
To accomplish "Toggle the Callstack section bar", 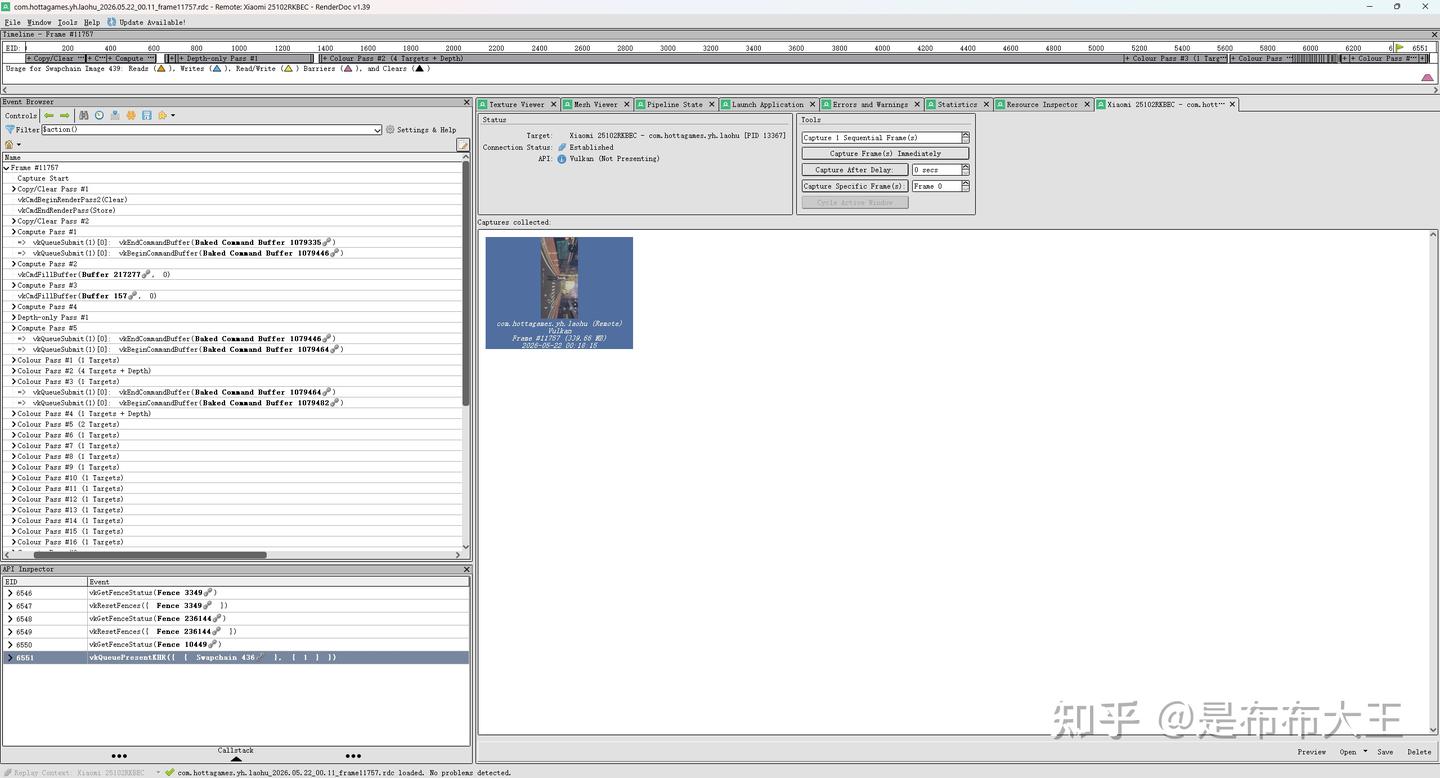I will [x=236, y=753].
